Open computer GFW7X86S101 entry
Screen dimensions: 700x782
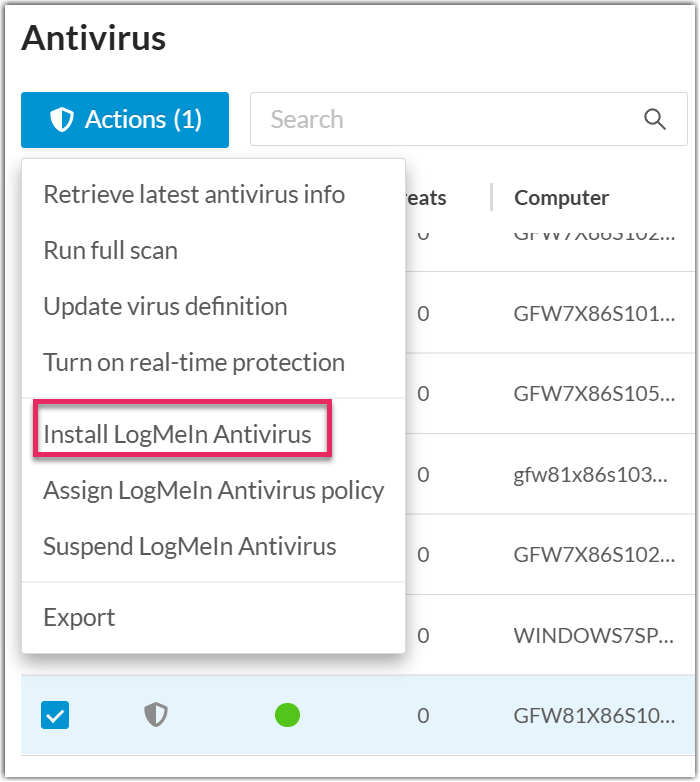(x=593, y=313)
